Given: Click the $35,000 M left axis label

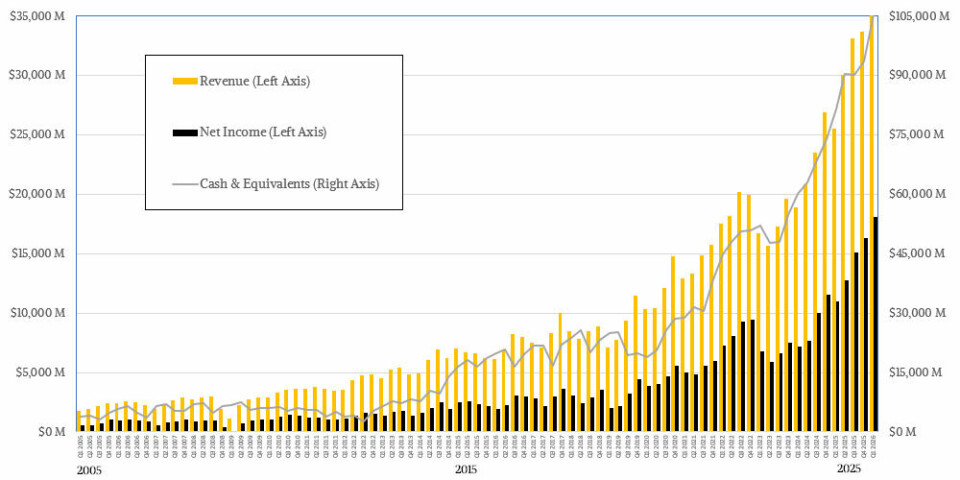Looking at the screenshot, I should tap(37, 16).
